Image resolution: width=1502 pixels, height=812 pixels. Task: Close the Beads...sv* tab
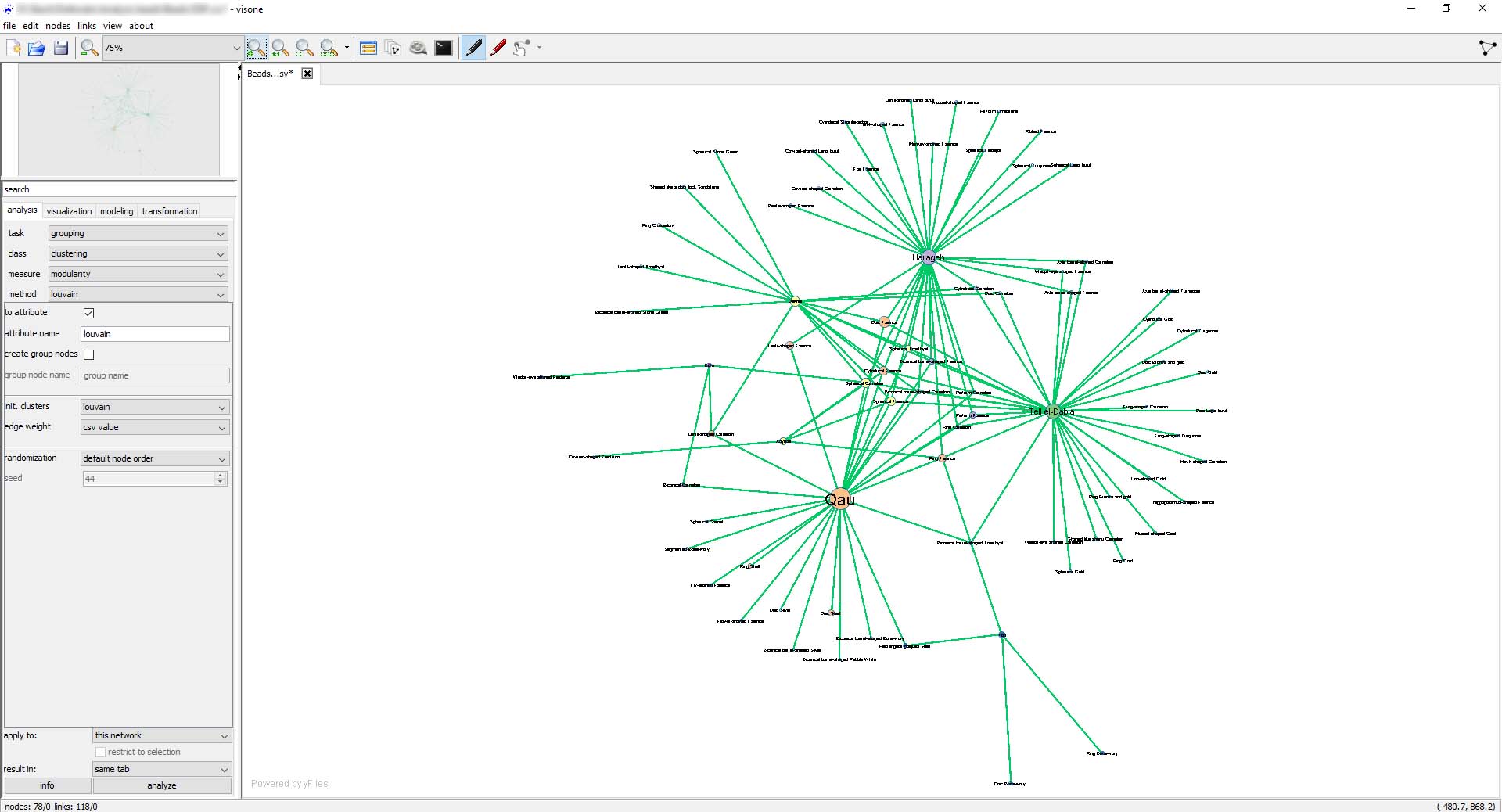pyautogui.click(x=307, y=74)
